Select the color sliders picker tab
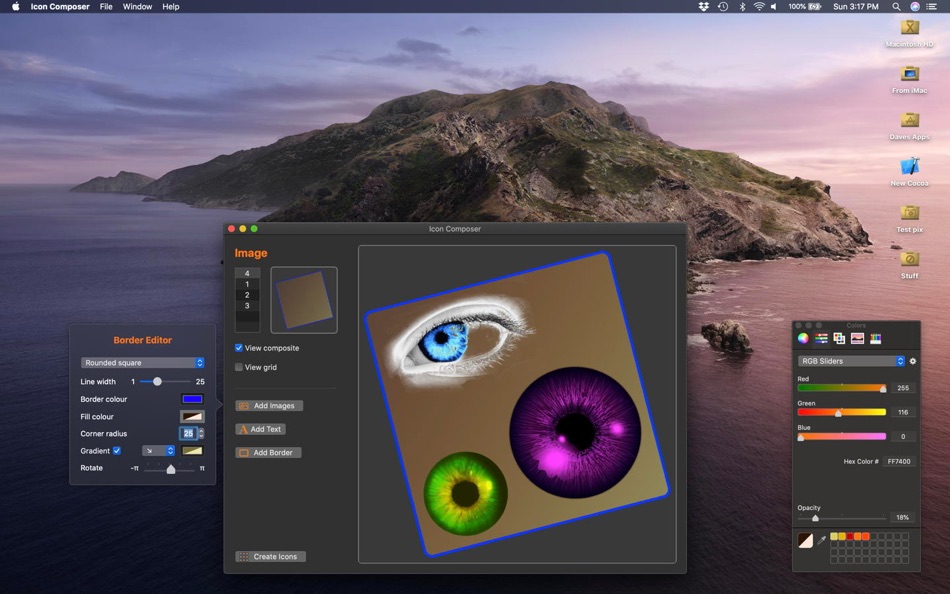950x594 pixels. pyautogui.click(x=821, y=339)
